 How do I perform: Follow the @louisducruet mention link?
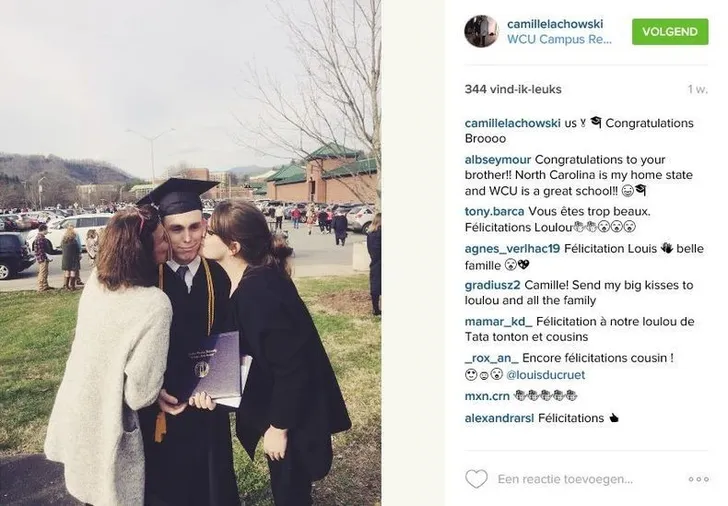[546, 375]
